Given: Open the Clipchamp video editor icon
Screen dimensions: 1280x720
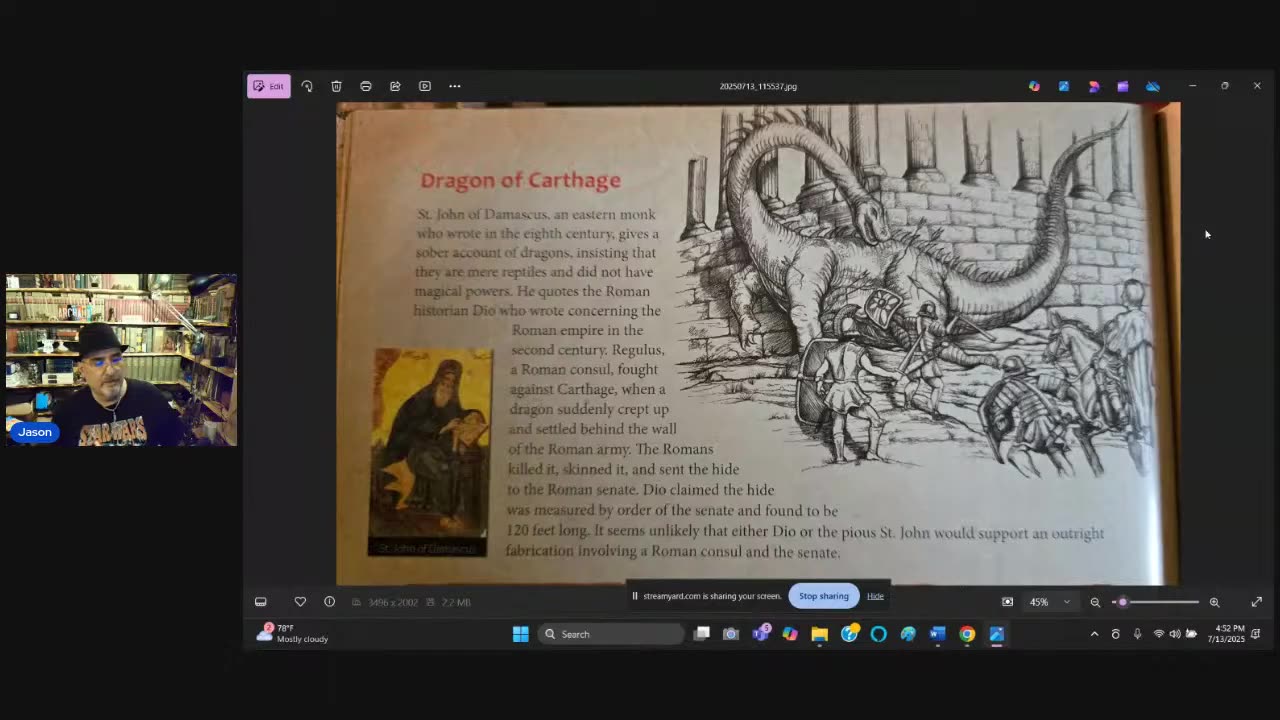Looking at the screenshot, I should (1123, 86).
